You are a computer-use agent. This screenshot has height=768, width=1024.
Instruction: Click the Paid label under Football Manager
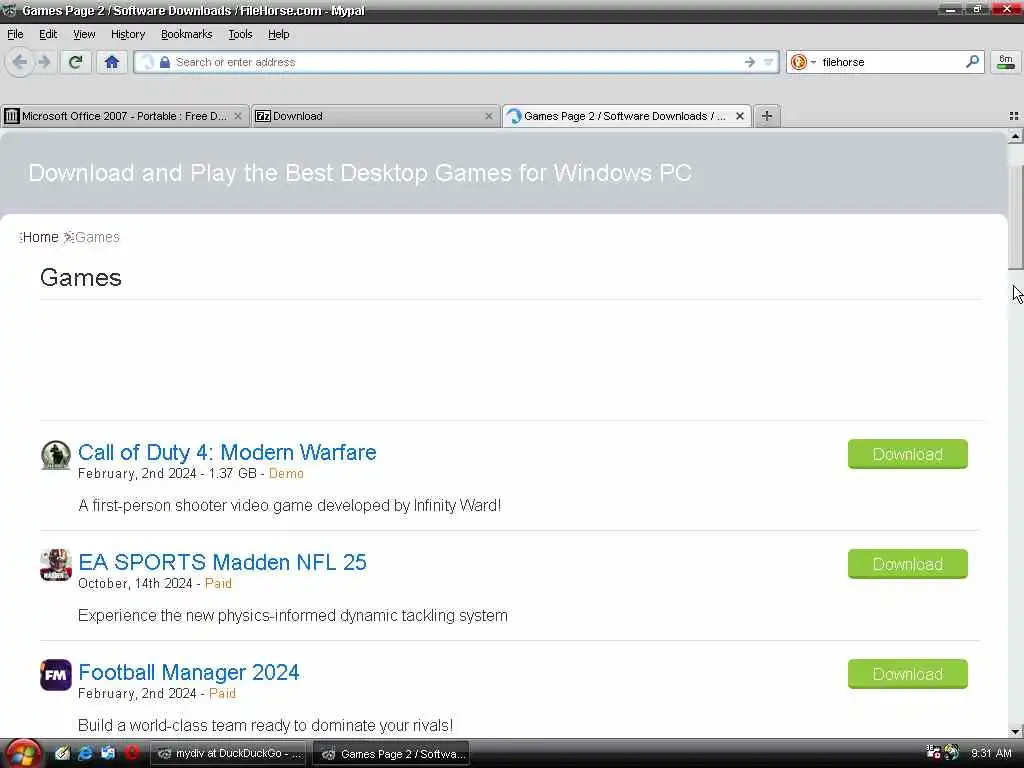(222, 694)
